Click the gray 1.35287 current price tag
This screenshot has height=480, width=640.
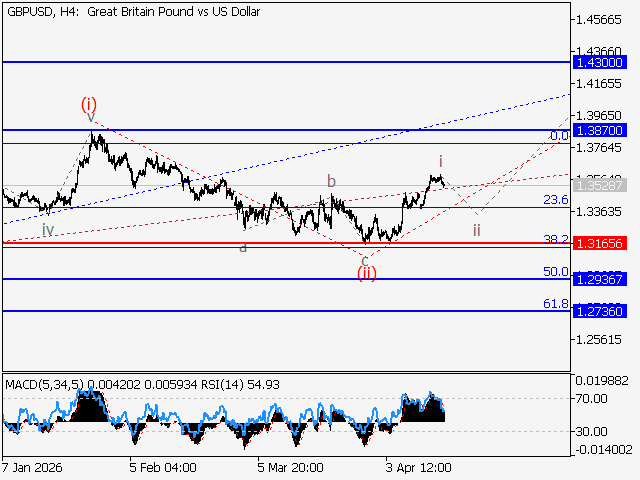600,185
